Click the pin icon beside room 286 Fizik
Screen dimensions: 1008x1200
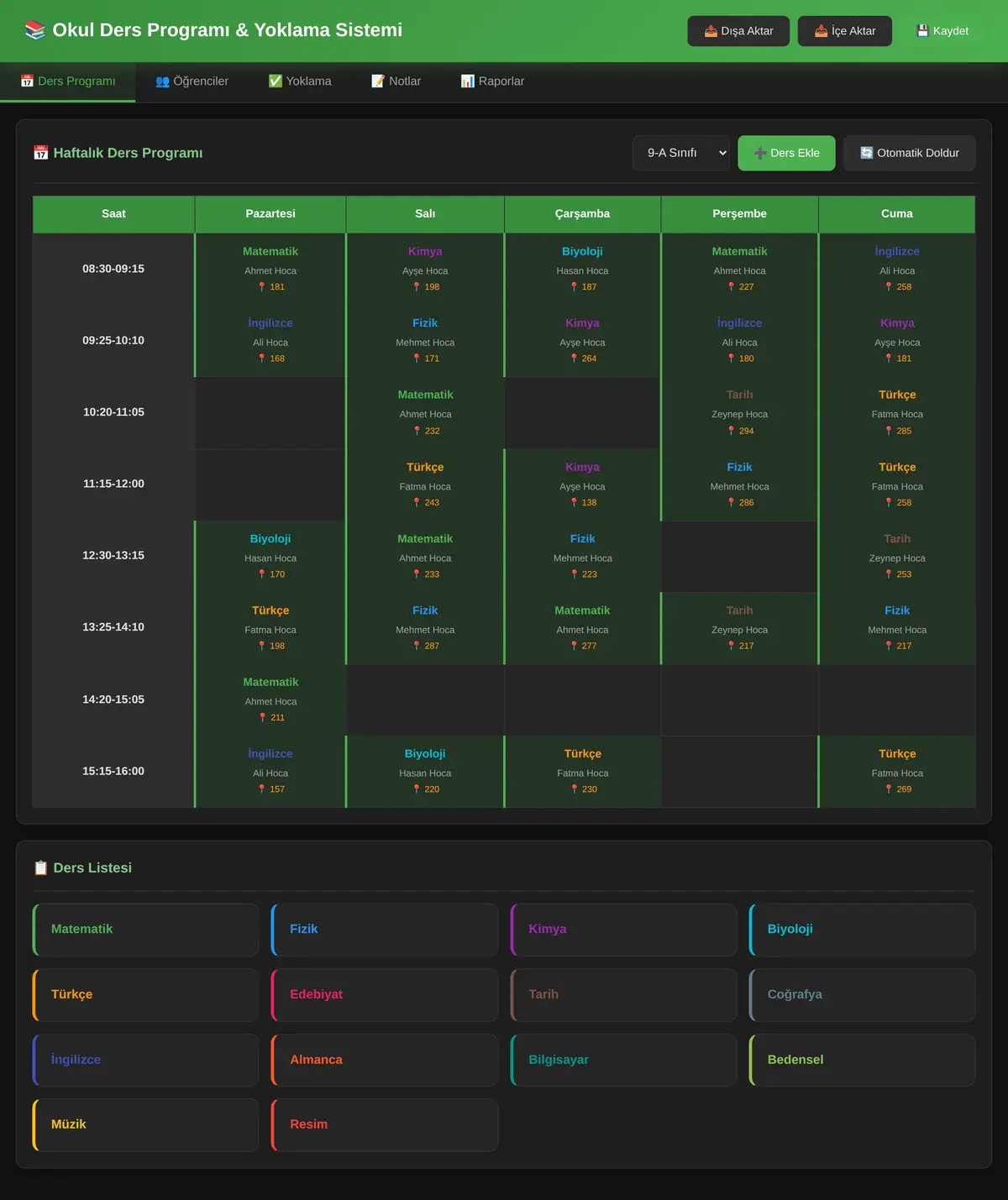[x=732, y=503]
